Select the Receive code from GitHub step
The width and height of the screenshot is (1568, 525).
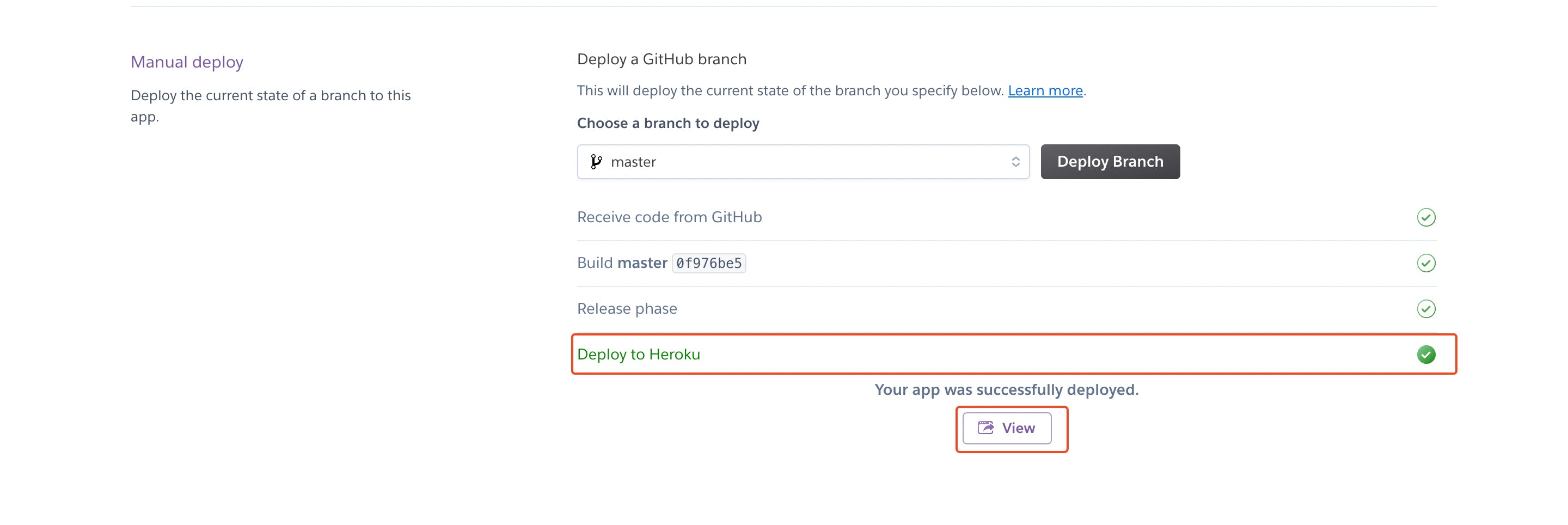(669, 217)
